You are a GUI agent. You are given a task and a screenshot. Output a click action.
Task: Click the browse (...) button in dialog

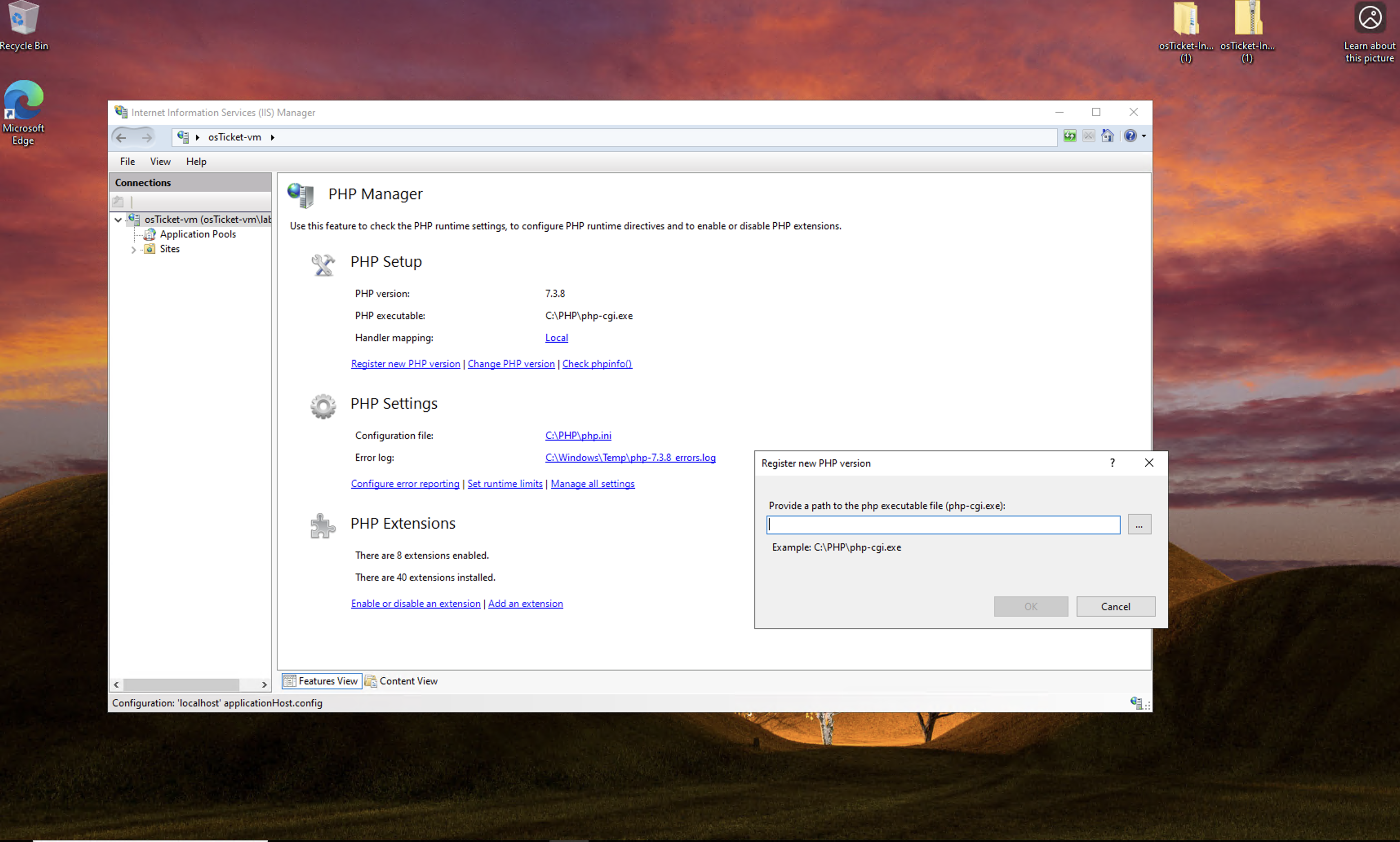pos(1139,525)
